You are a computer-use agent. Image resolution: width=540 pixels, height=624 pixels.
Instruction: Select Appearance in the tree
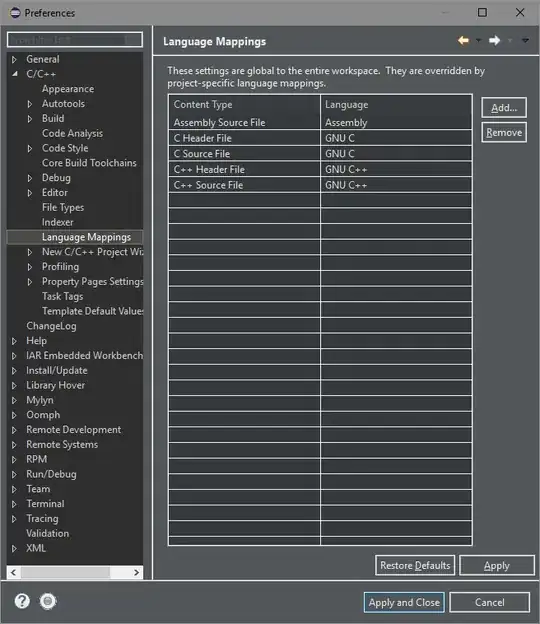point(68,89)
